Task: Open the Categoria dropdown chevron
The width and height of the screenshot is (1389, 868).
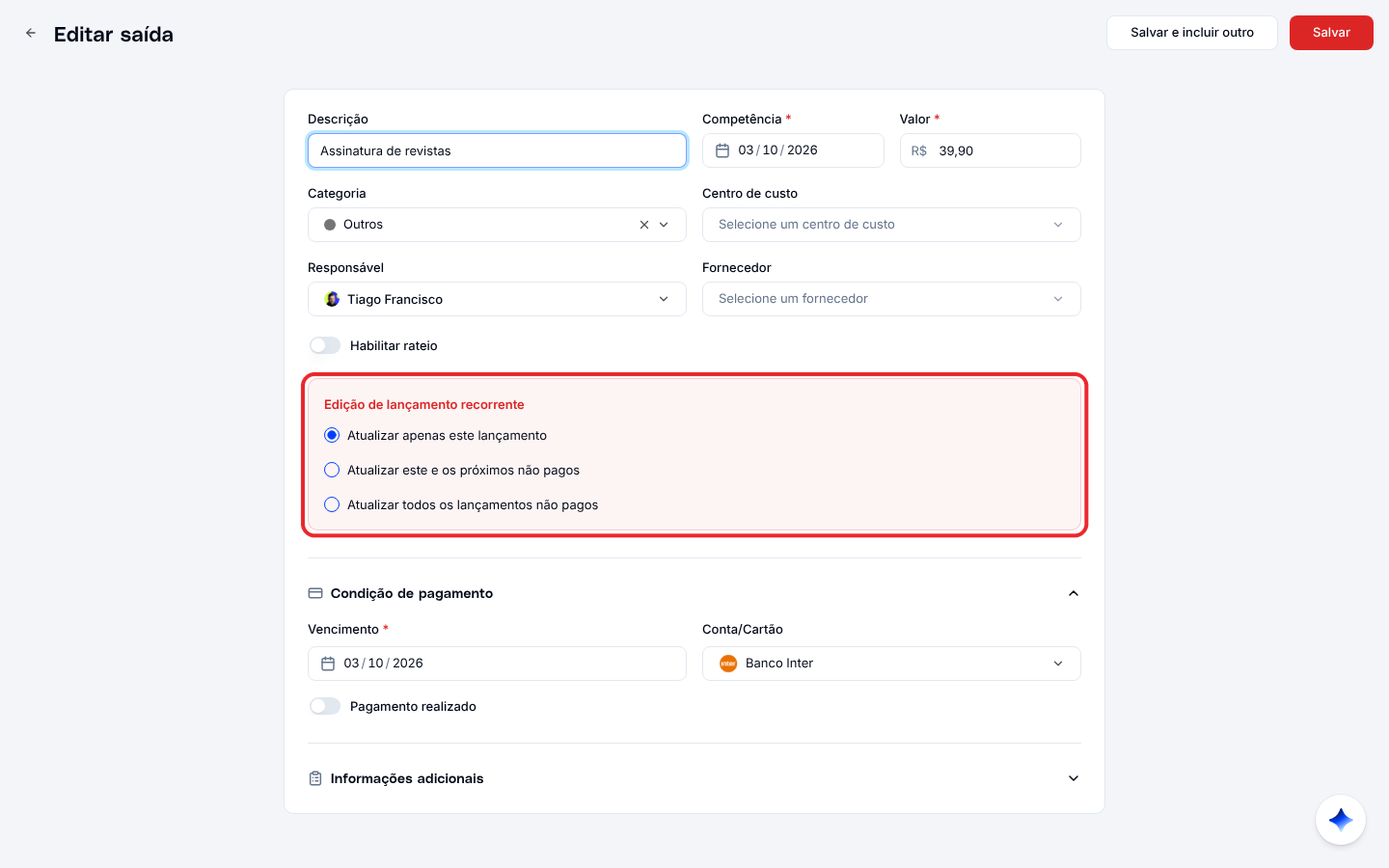Action: coord(664,225)
